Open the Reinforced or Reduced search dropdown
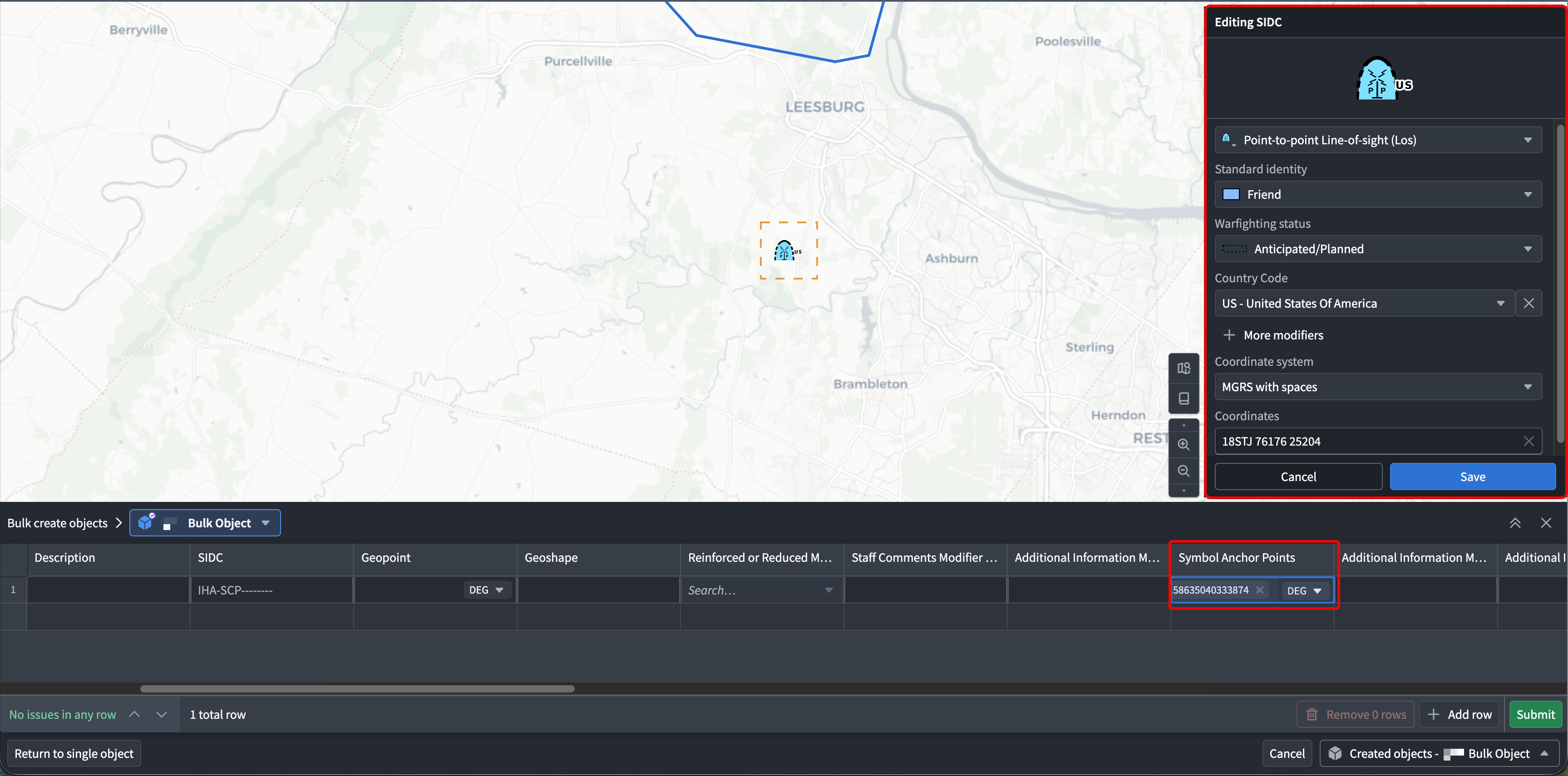The width and height of the screenshot is (1568, 776). click(x=761, y=590)
